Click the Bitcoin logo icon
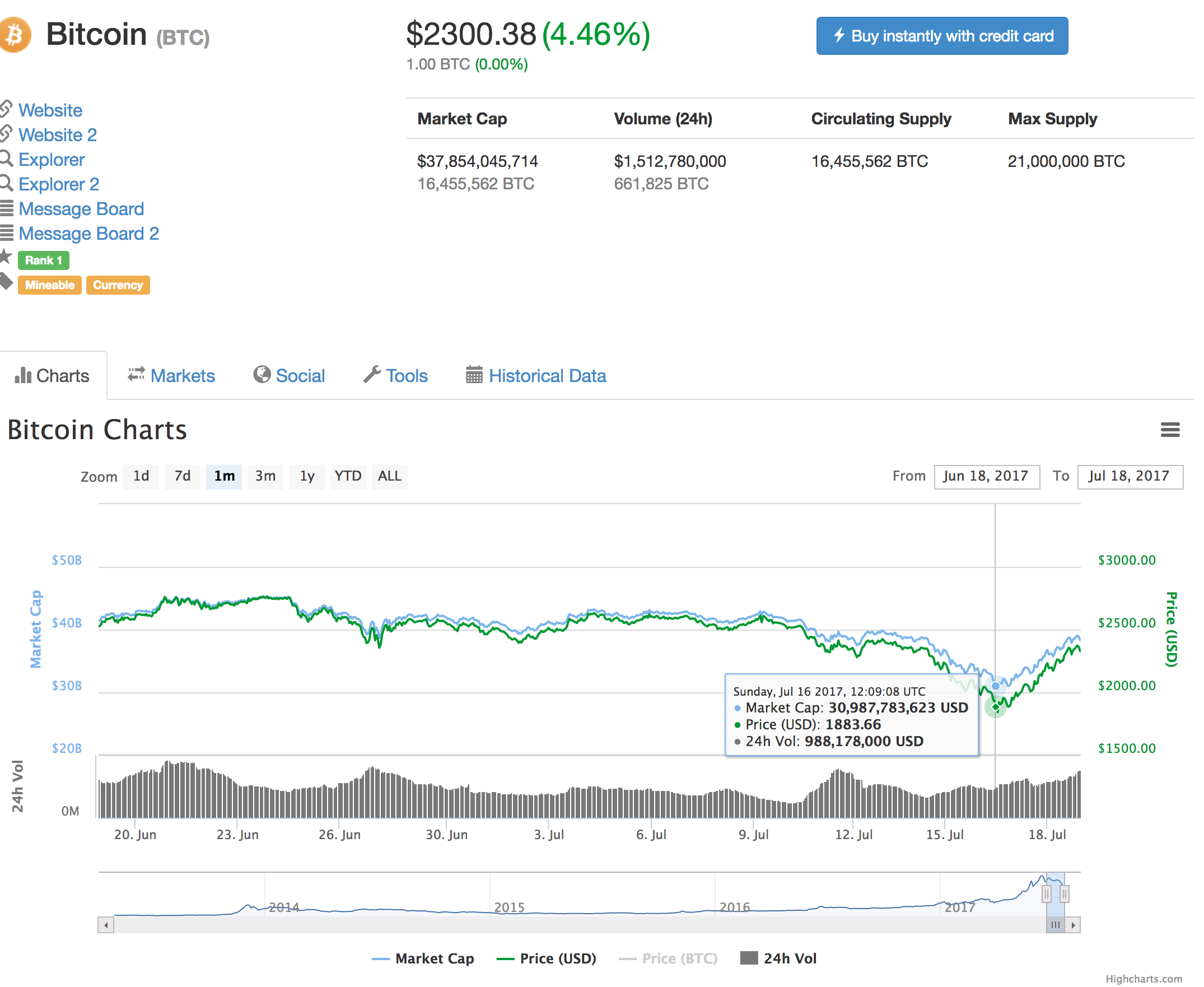 15,35
